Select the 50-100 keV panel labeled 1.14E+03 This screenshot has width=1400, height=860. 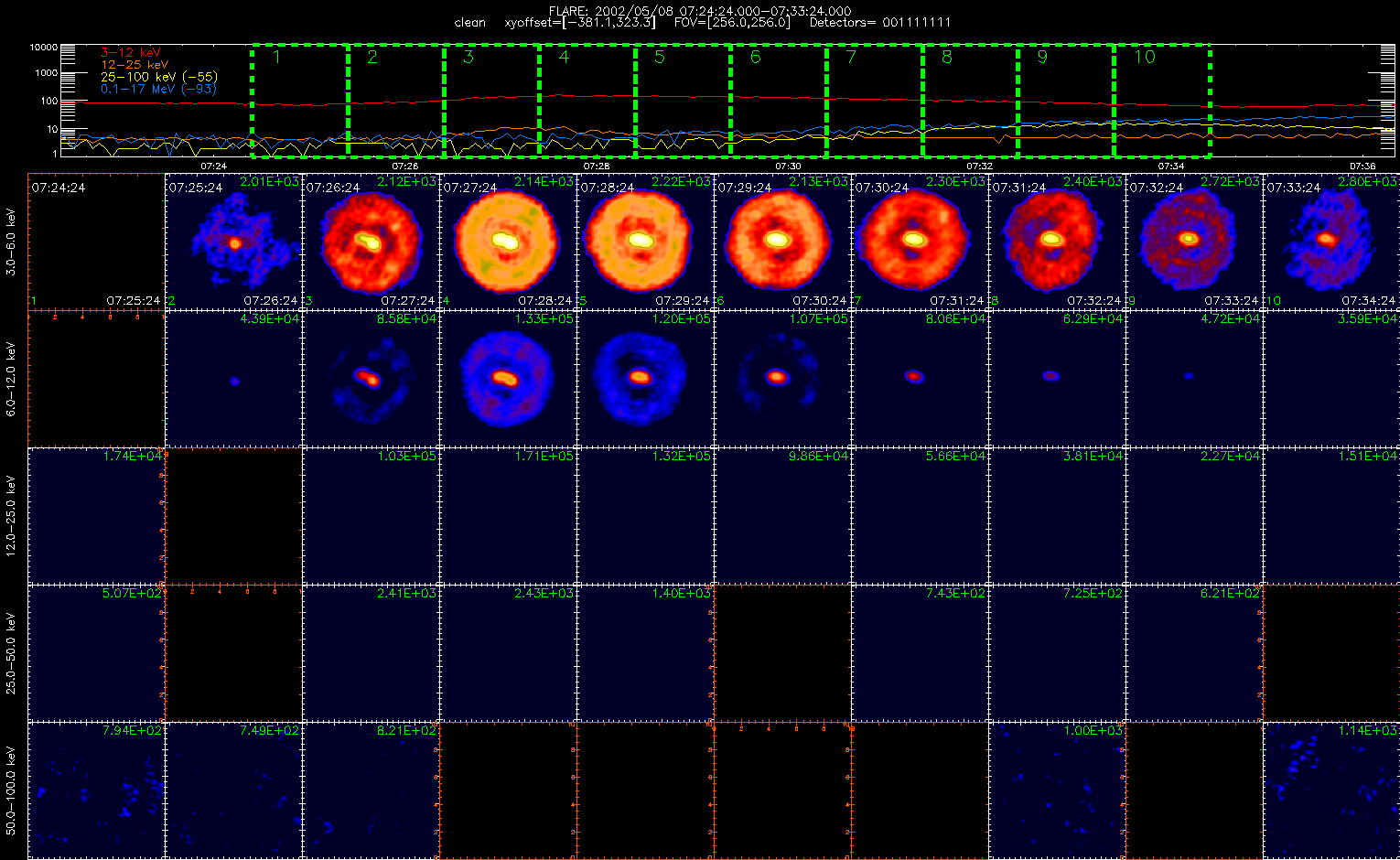click(x=1331, y=790)
